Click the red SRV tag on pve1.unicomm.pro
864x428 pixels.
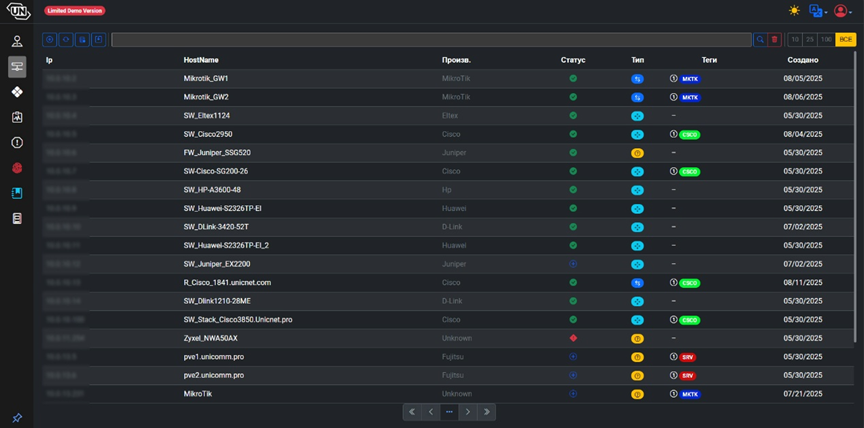(688, 357)
